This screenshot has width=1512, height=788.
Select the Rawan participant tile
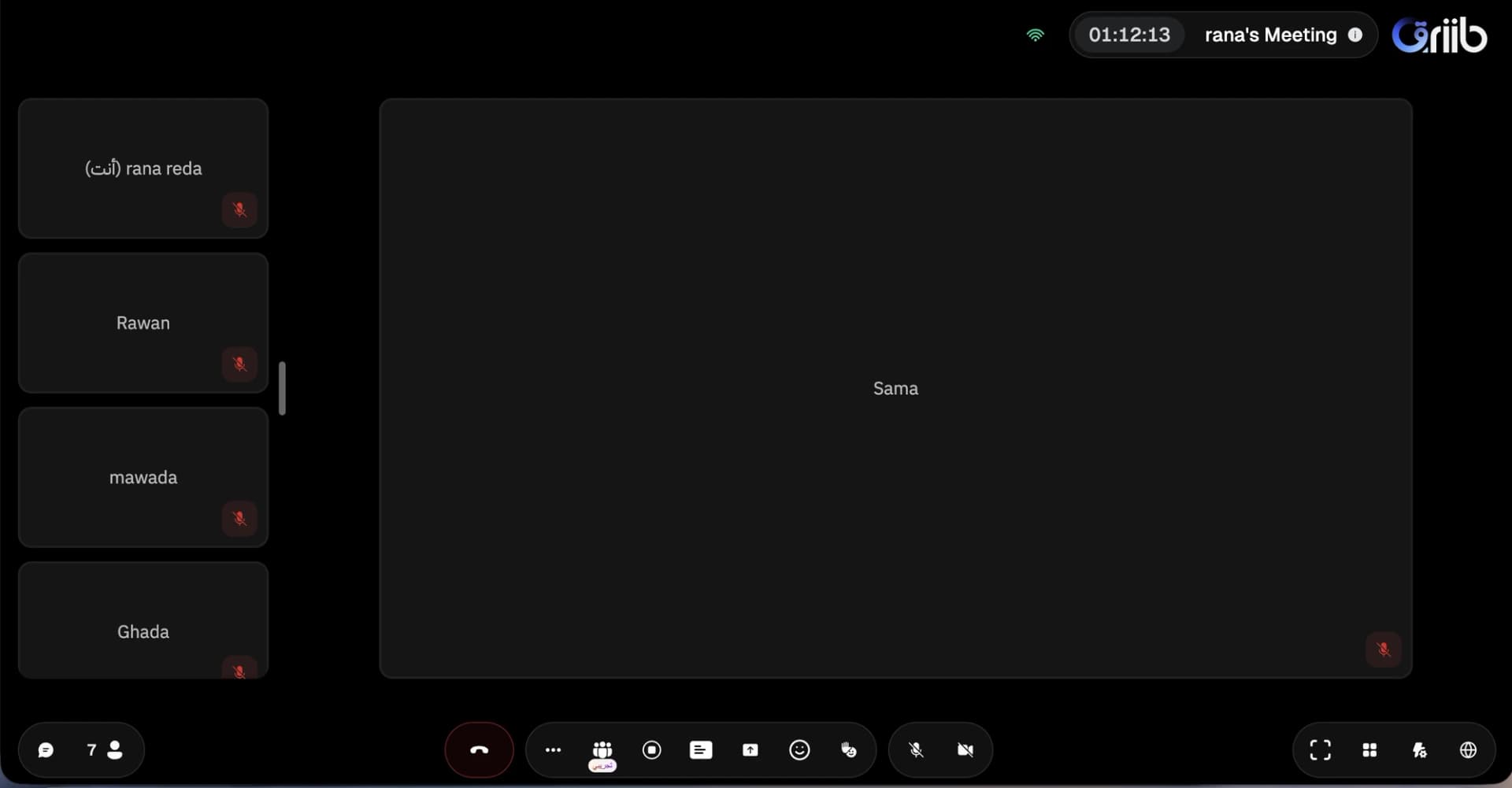tap(143, 322)
